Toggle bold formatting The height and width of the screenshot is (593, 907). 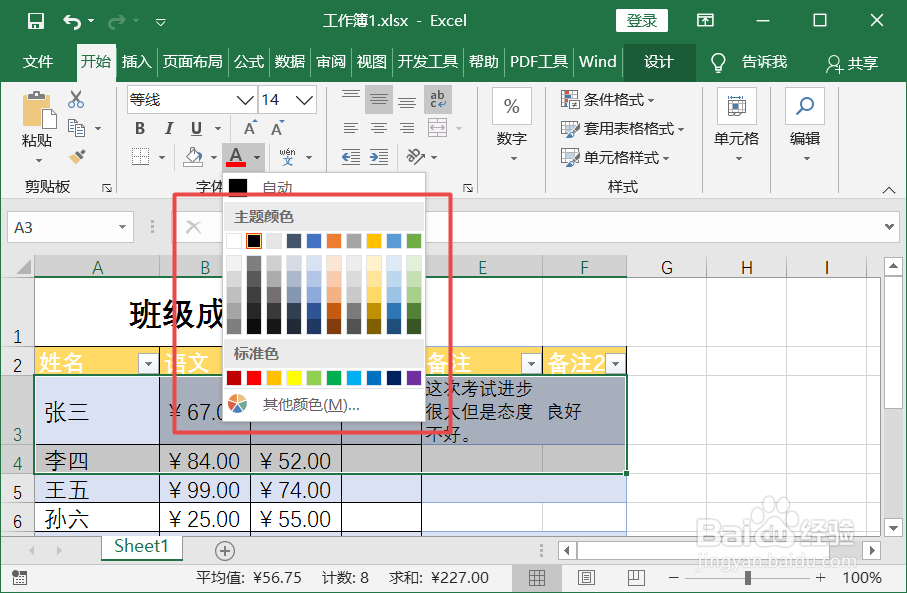(x=140, y=128)
